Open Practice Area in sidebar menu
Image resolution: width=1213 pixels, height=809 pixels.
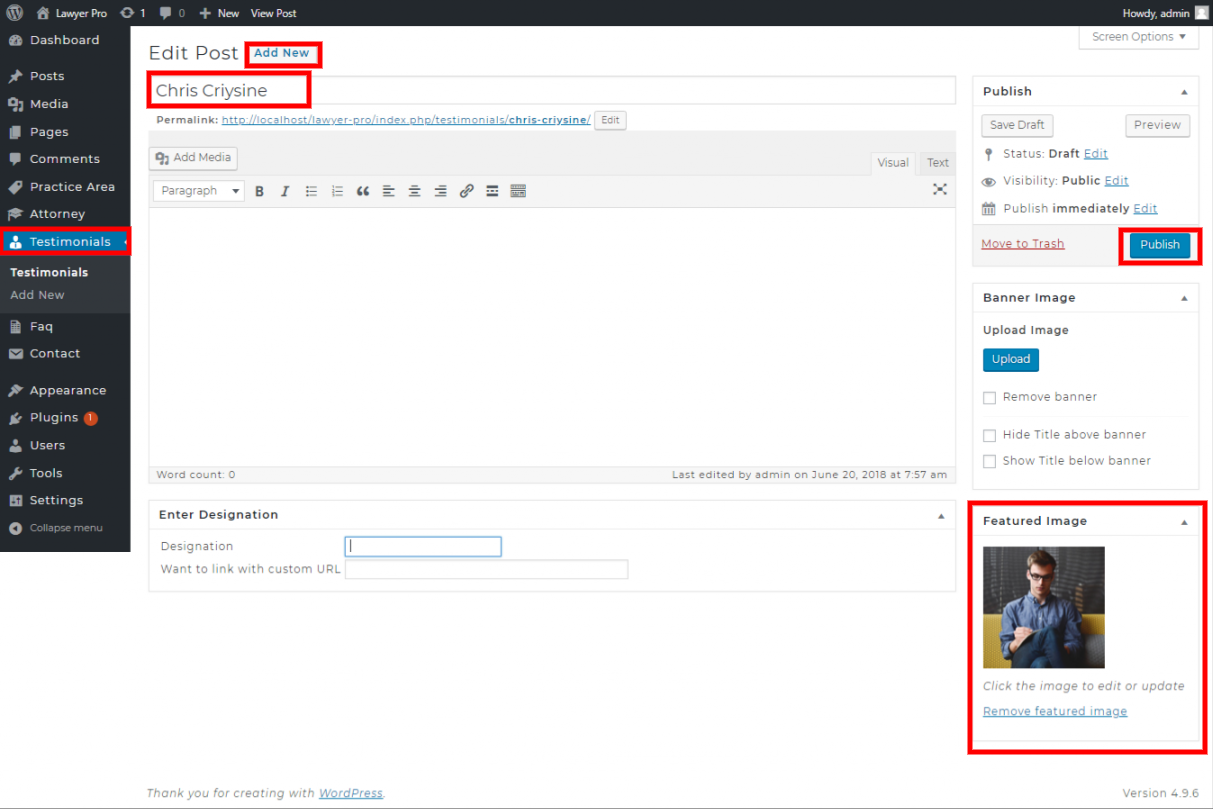click(71, 187)
